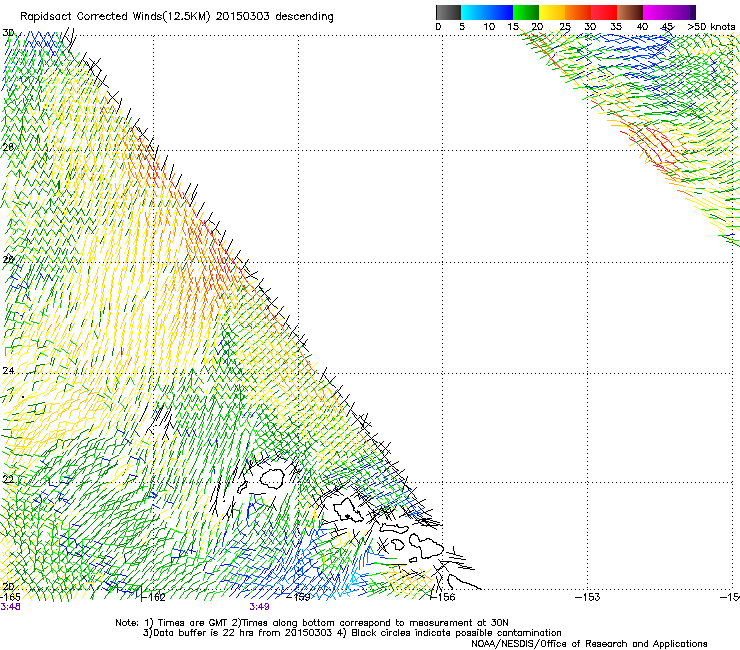
Task: Click the '0' label under the color scale
Action: (x=438, y=27)
